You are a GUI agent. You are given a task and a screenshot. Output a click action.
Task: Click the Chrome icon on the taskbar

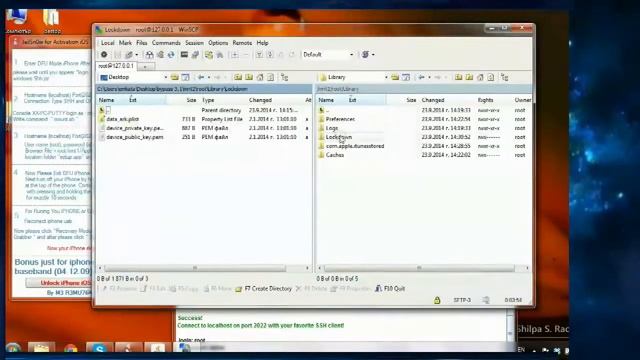tap(70, 348)
